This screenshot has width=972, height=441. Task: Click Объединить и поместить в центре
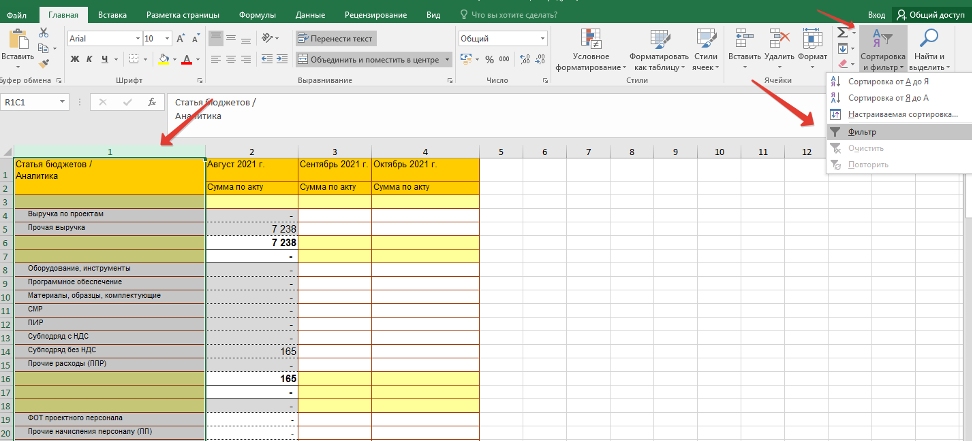369,60
